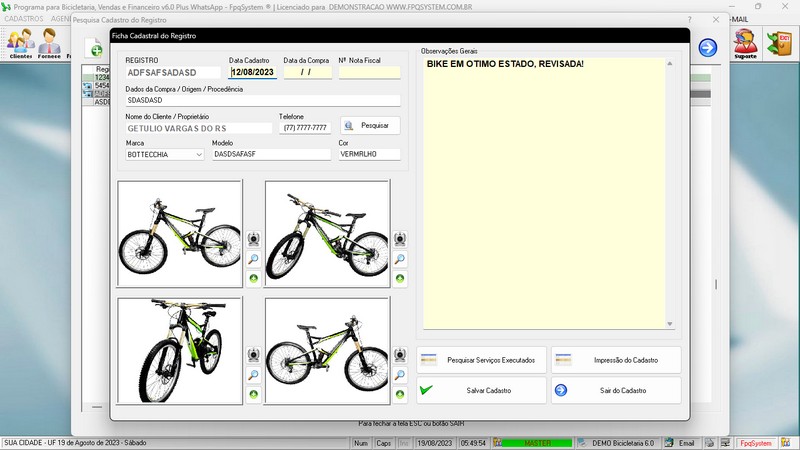Click the Telefone field

click(305, 128)
